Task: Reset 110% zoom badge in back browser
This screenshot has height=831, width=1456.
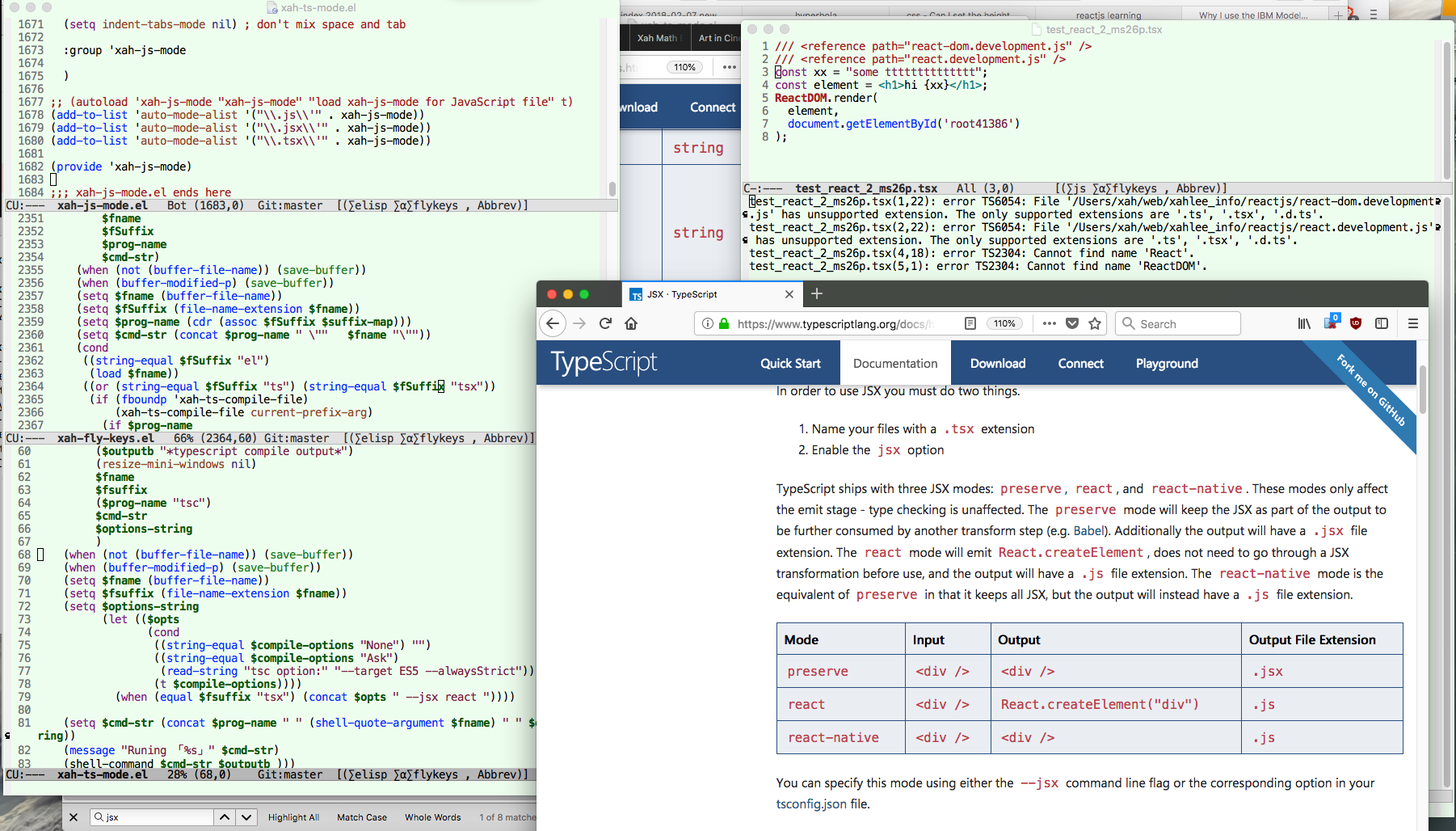Action: pyautogui.click(x=685, y=67)
